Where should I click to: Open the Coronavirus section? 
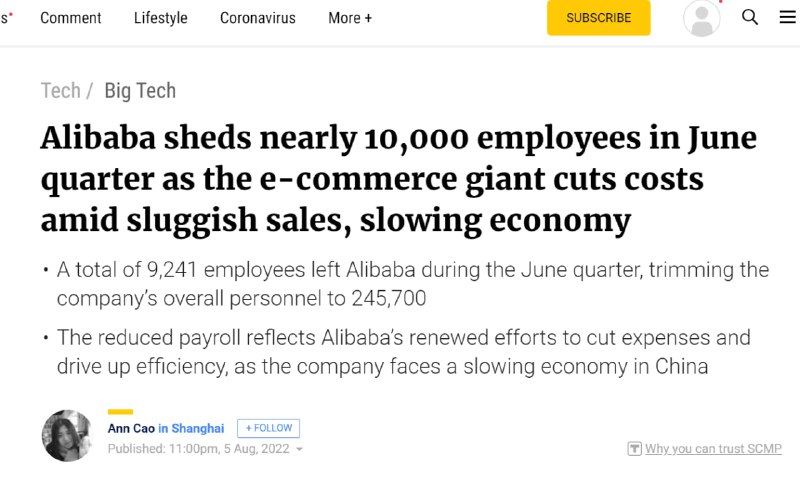coord(259,18)
